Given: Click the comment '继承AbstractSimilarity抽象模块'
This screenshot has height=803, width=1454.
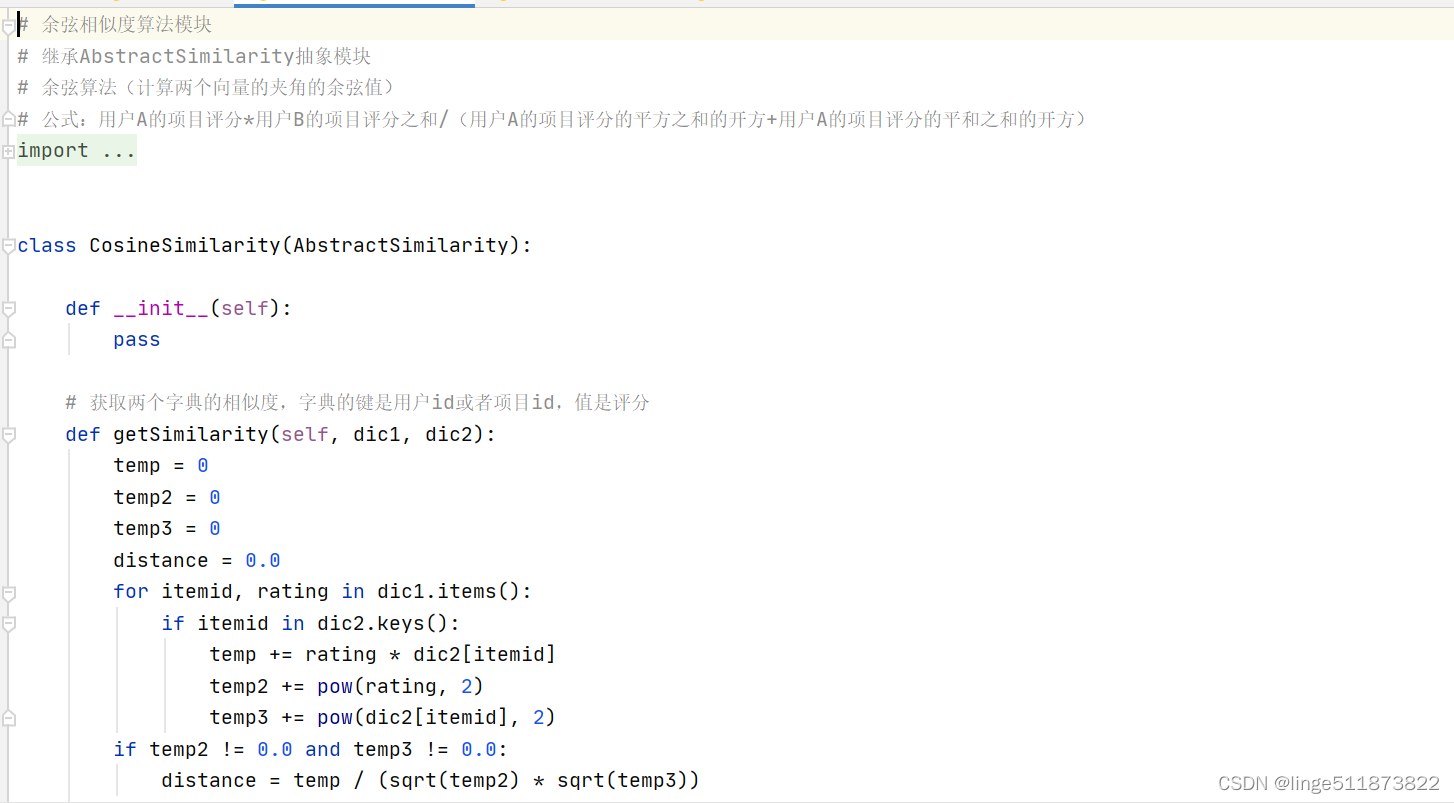Looking at the screenshot, I should (194, 56).
